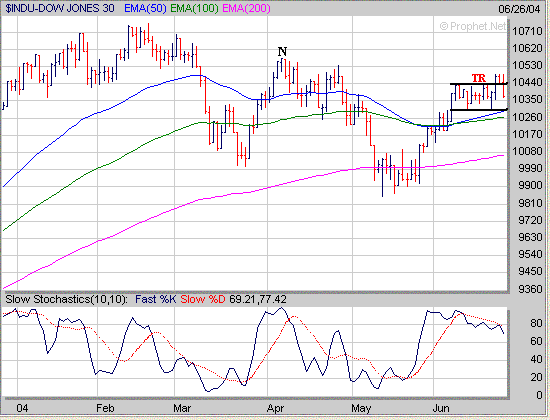Click the red TR trading range label
The image size is (550, 420).
[x=479, y=78]
